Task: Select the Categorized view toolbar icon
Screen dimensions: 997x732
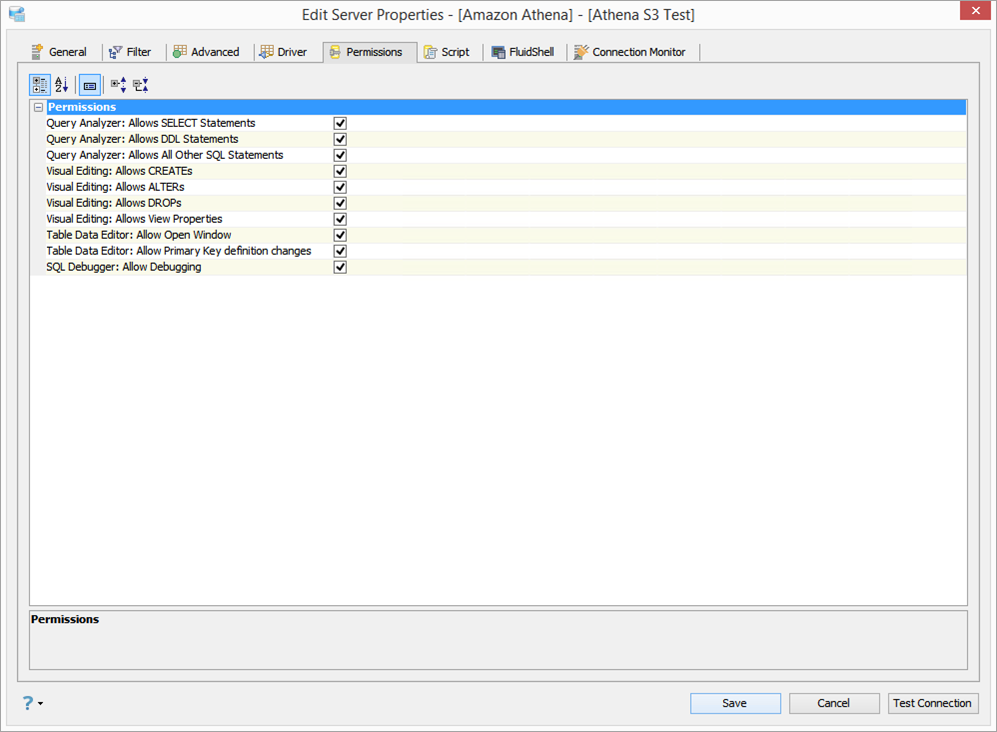Action: 40,85
